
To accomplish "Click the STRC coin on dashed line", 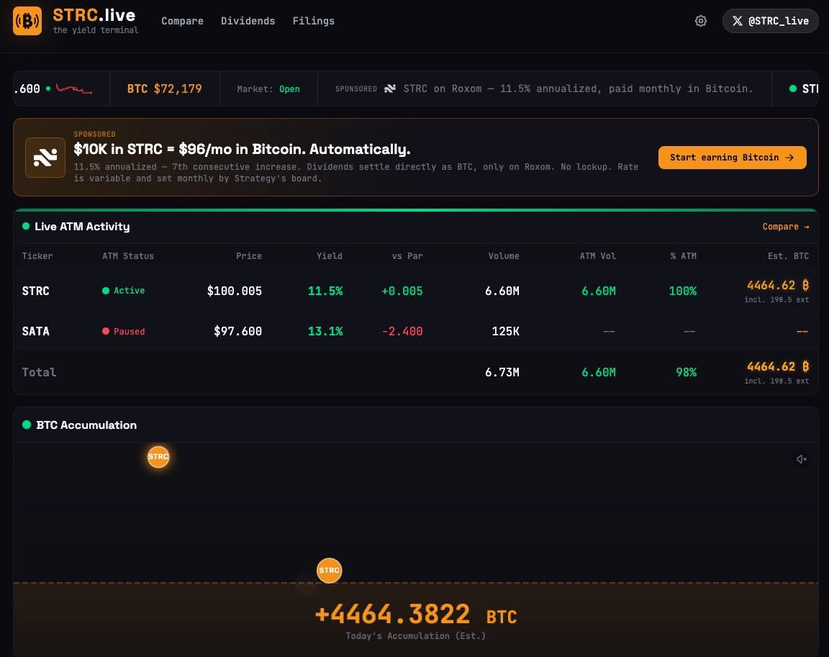I will tap(329, 571).
